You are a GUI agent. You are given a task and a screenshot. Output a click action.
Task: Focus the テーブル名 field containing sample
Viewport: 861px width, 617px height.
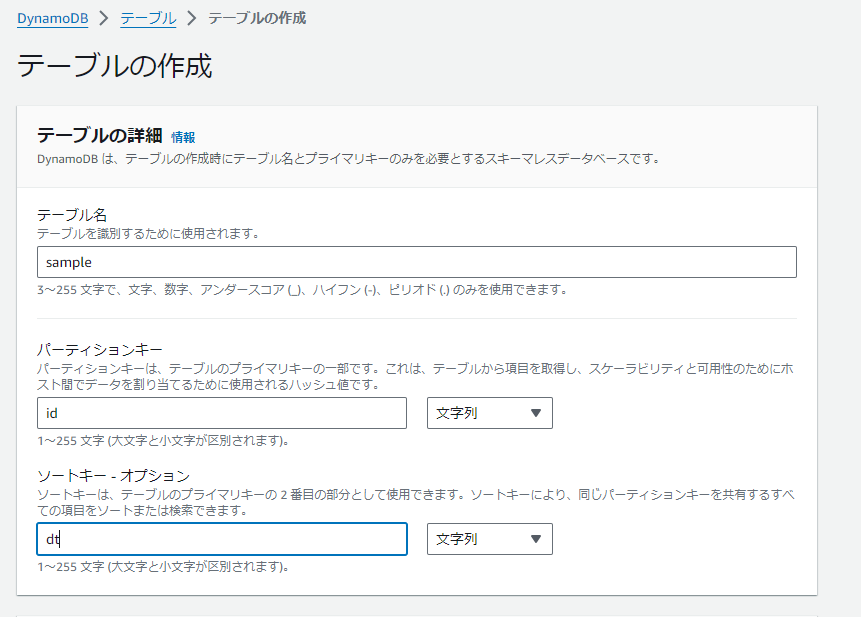417,262
